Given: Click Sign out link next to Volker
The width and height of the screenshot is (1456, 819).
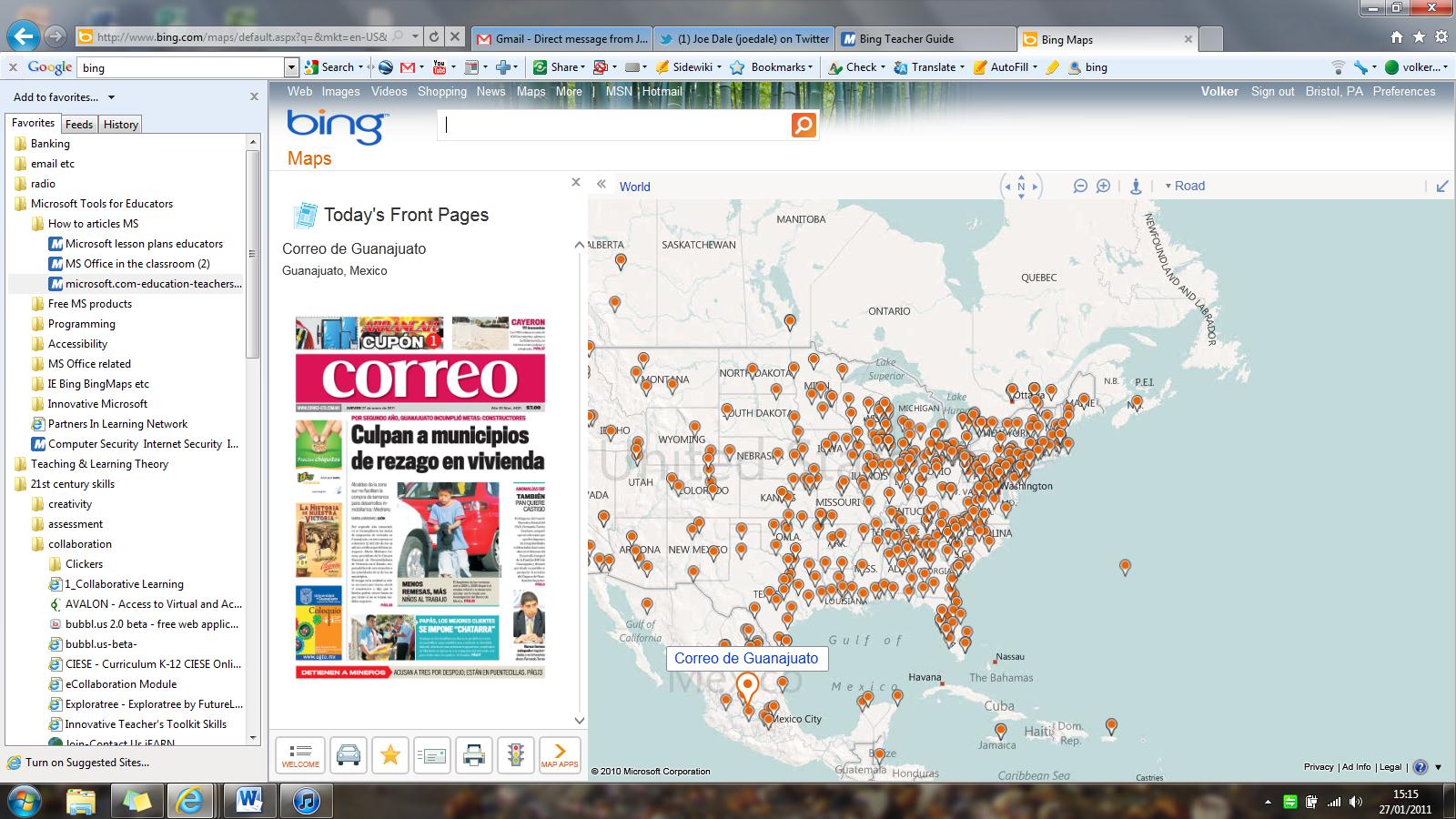Looking at the screenshot, I should point(1271,91).
